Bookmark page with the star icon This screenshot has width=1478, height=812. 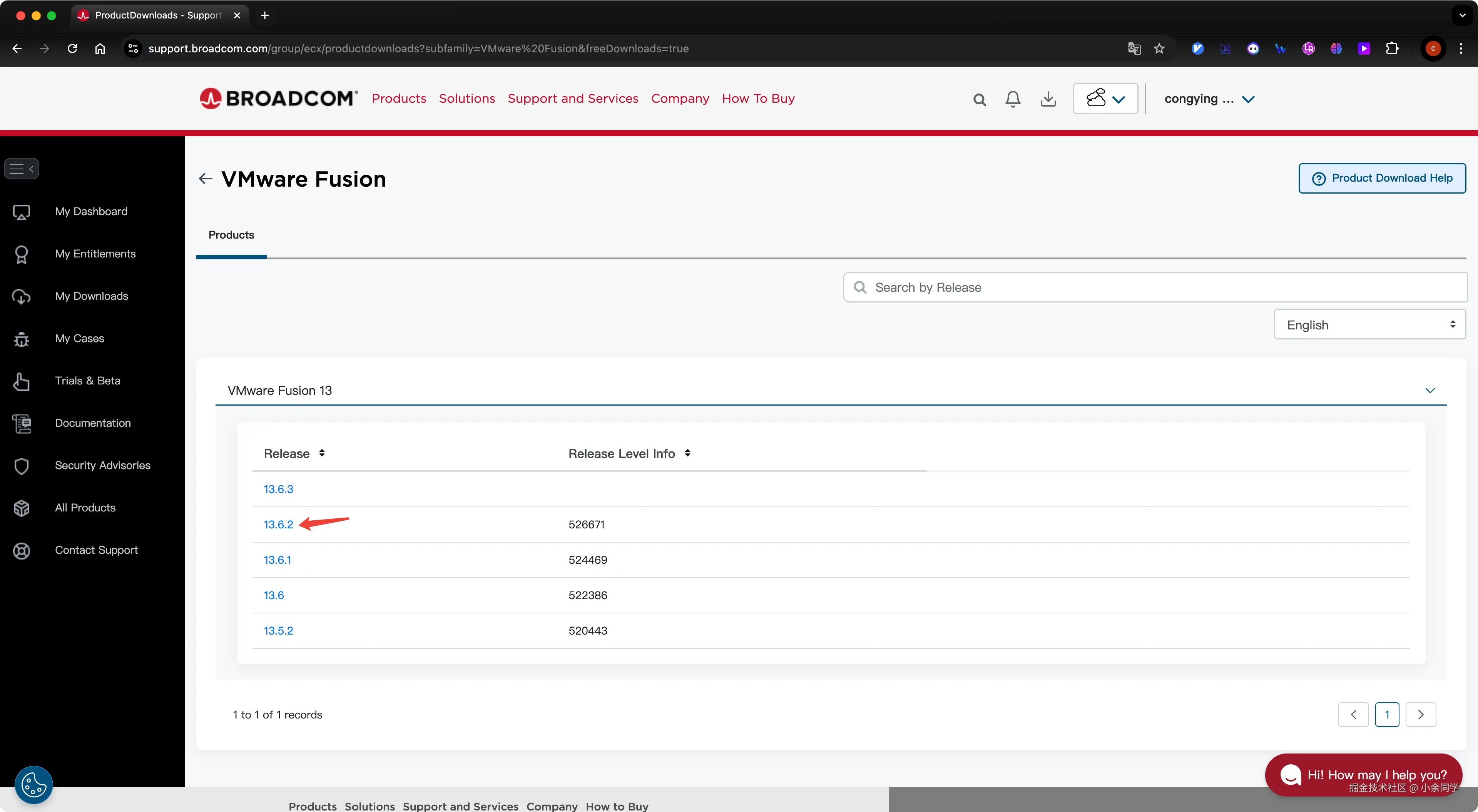coord(1159,49)
